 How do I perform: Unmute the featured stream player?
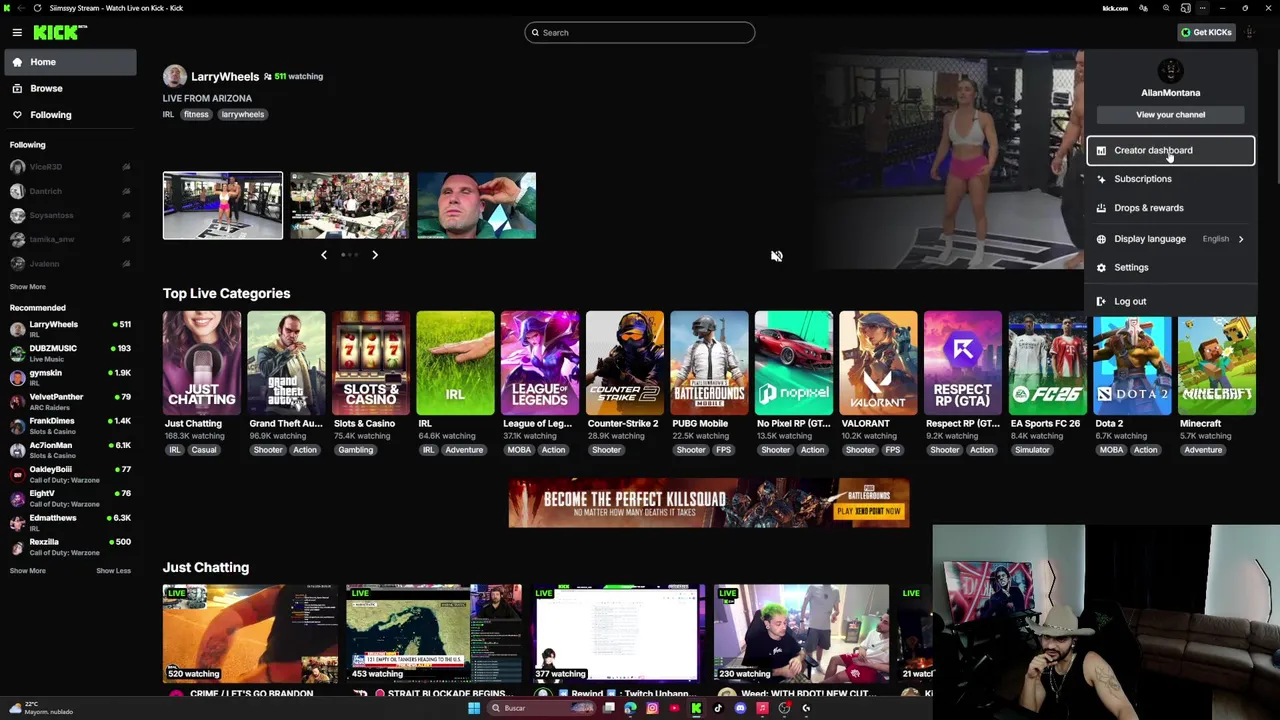point(776,256)
